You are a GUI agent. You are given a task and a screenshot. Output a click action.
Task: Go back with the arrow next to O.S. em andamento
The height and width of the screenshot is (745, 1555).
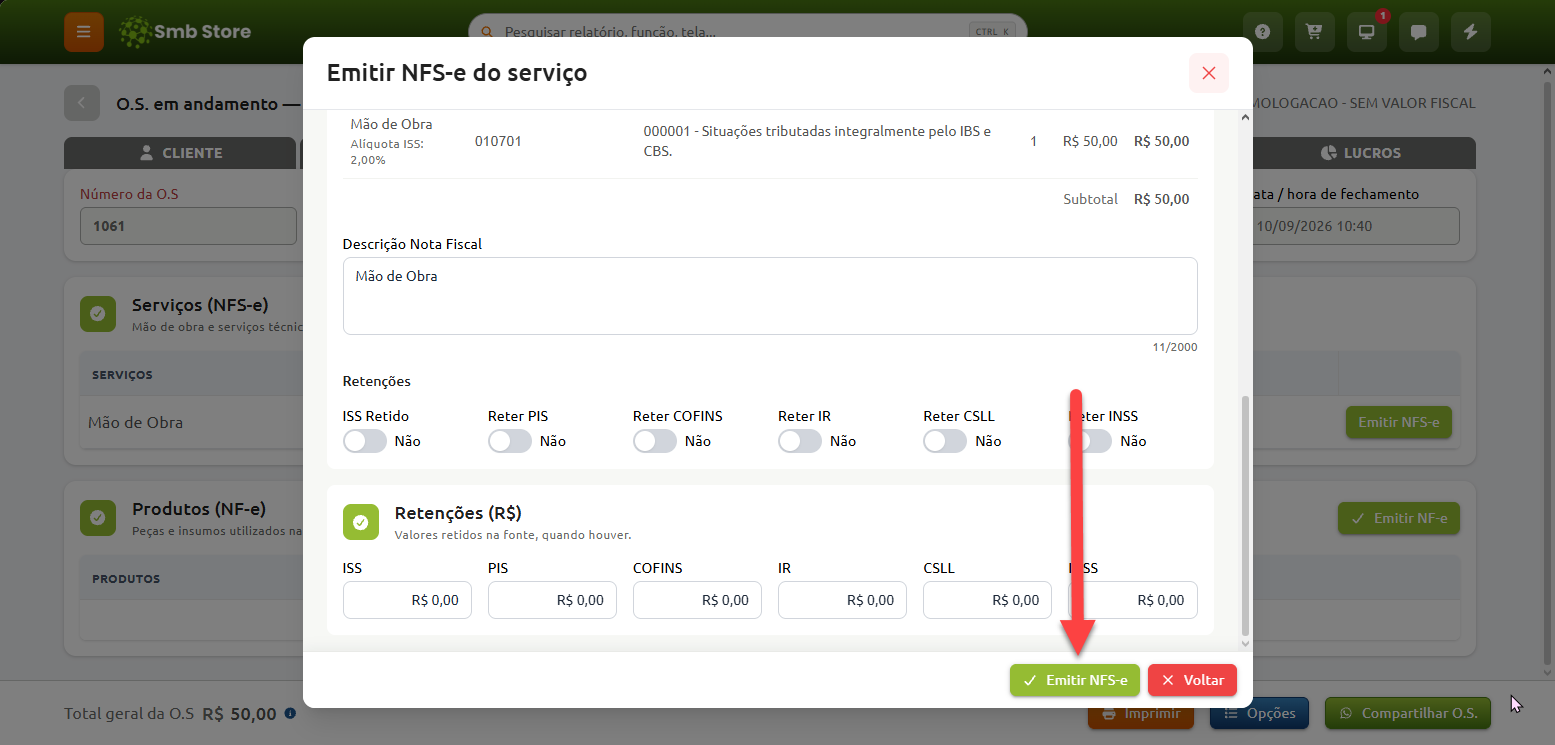coord(82,103)
